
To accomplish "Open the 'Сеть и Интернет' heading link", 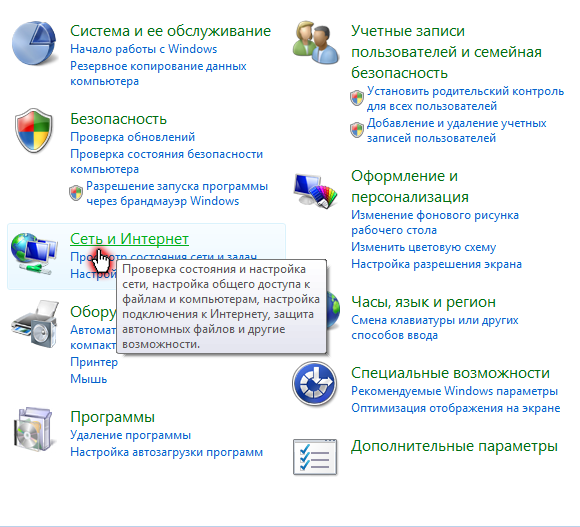I will tap(129, 239).
